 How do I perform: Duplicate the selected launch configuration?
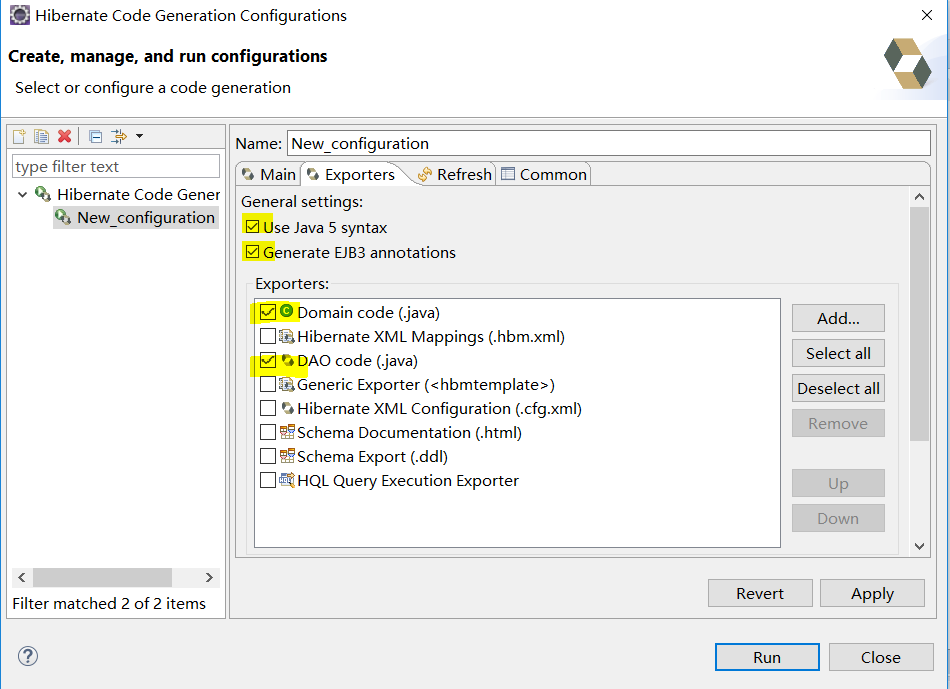point(41,136)
